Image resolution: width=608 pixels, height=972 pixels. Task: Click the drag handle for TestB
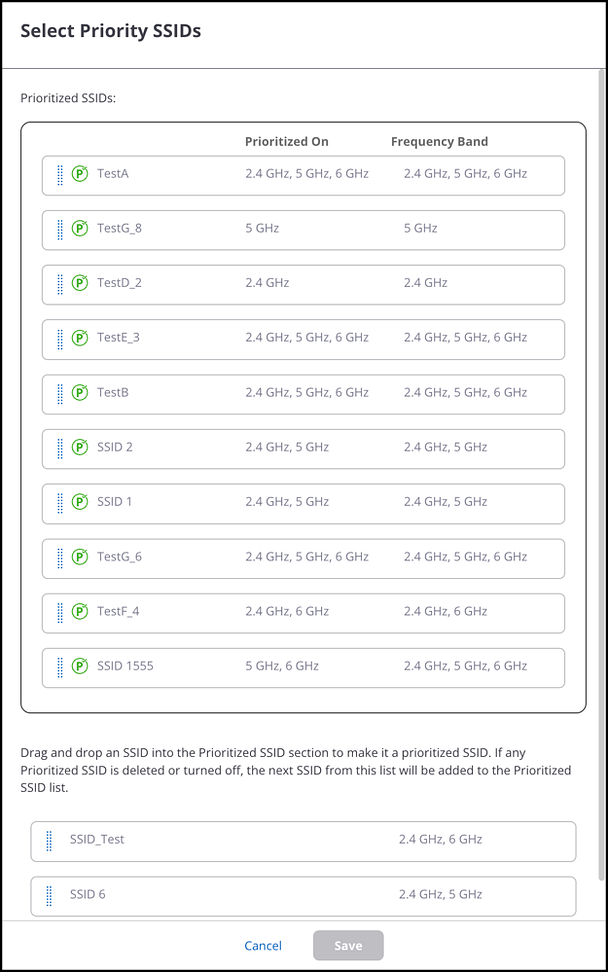(x=60, y=393)
